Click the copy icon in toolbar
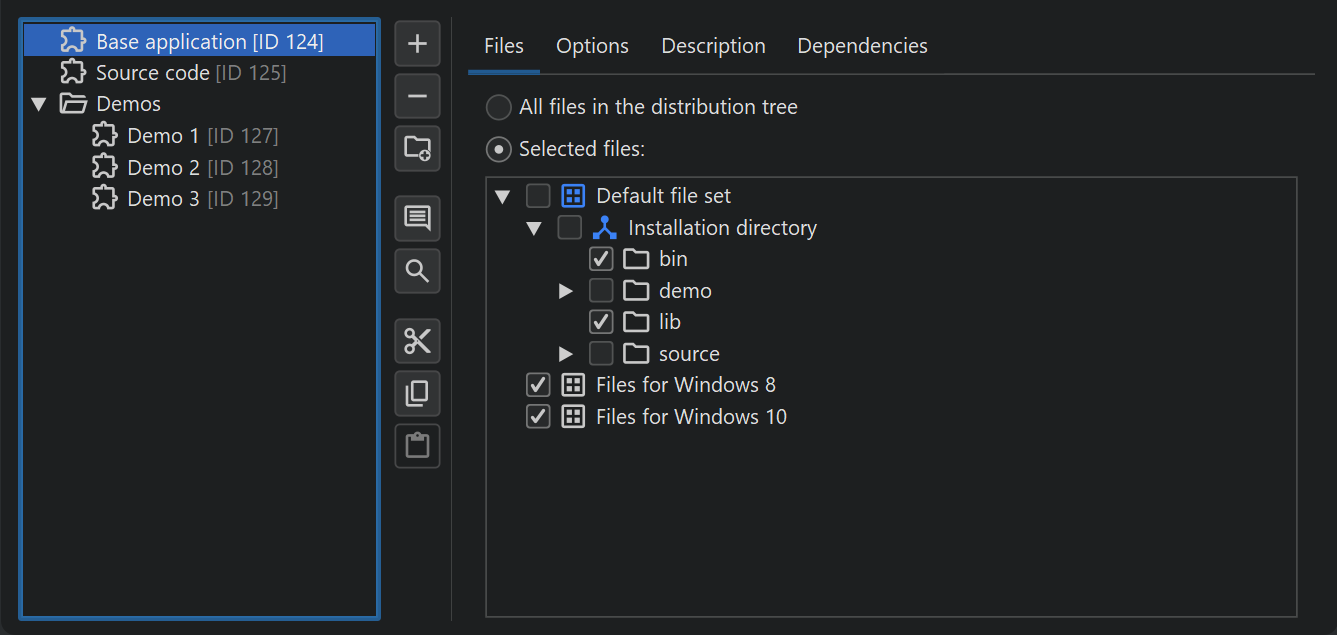 click(417, 394)
